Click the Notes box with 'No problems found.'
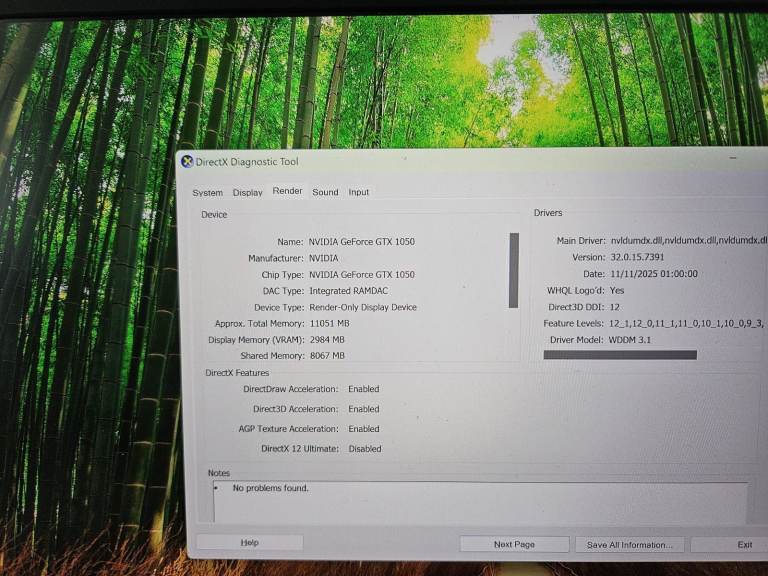768x576 pixels. pos(480,502)
